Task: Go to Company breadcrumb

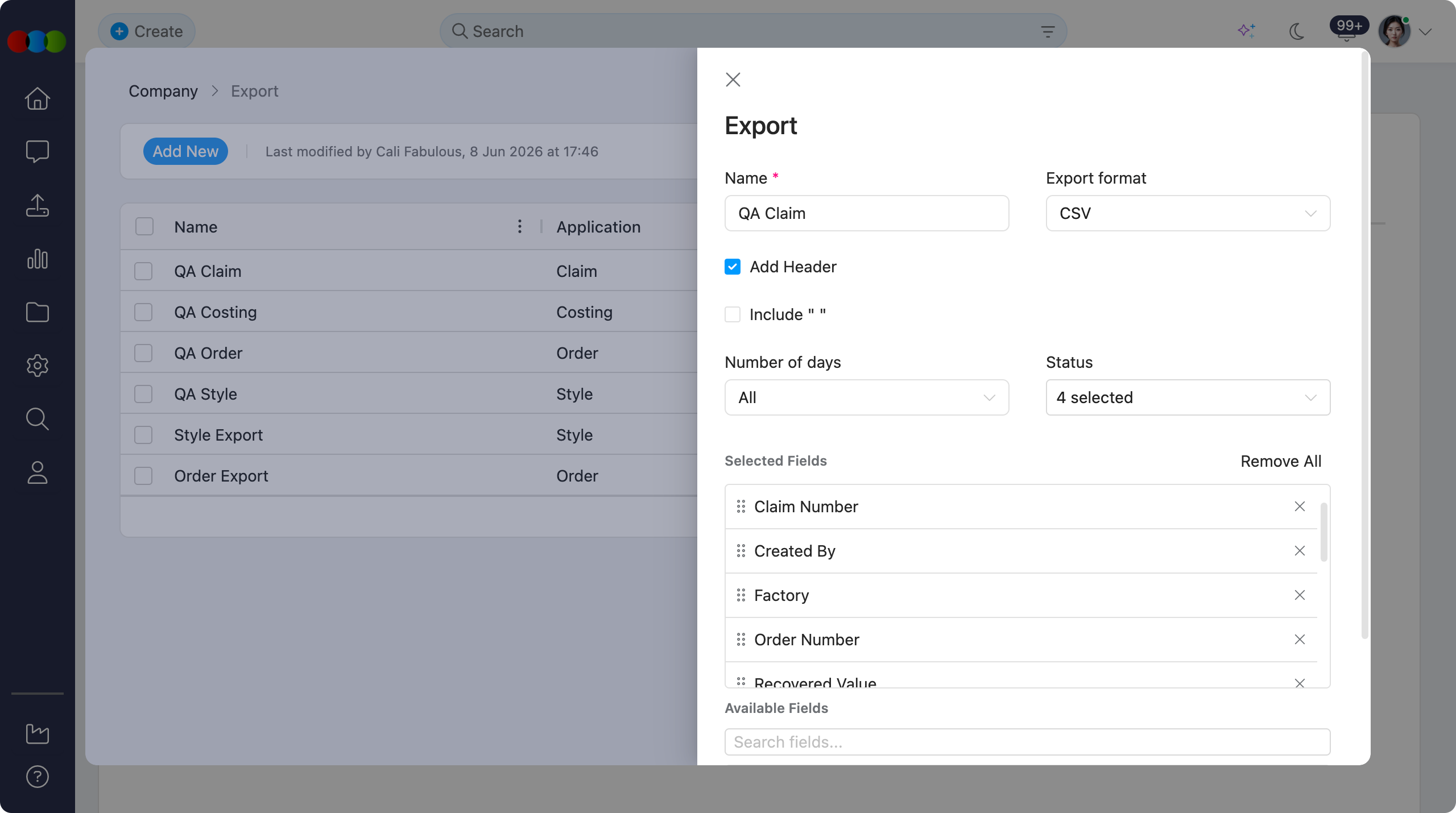Action: (163, 91)
